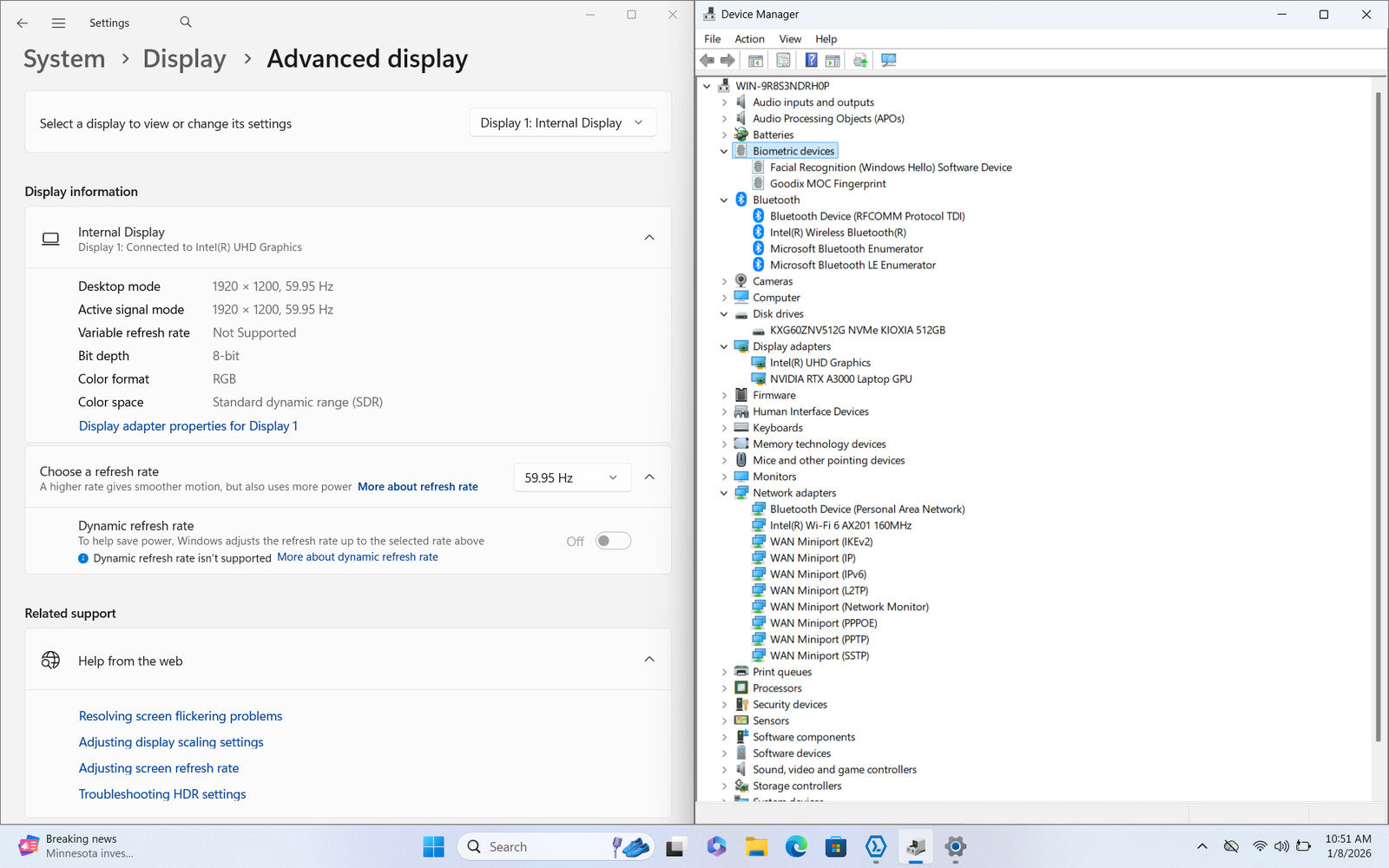Open File Explorer from the taskbar
Screen dimensions: 1389x868
(x=756, y=846)
